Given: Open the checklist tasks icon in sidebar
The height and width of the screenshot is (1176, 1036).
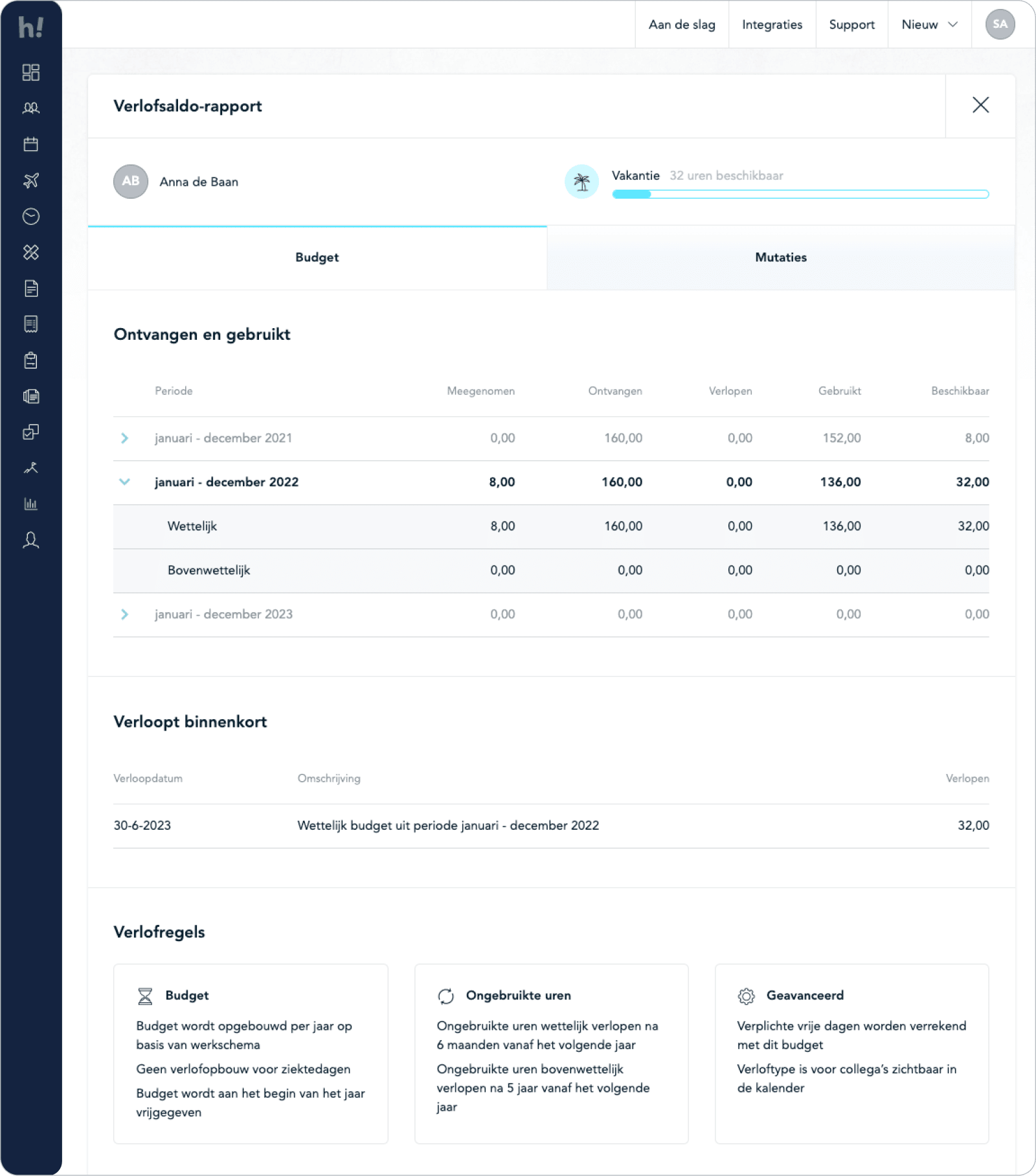Looking at the screenshot, I should [x=31, y=432].
